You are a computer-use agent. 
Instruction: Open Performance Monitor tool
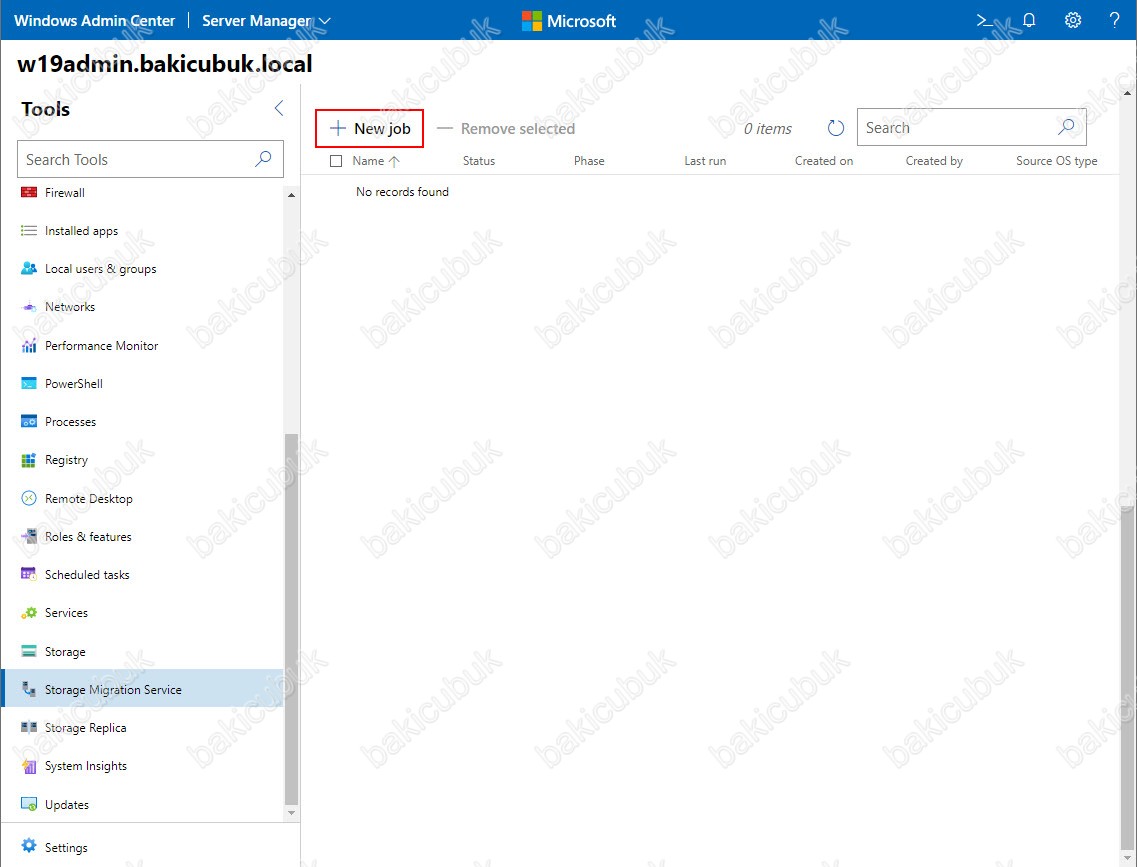[x=102, y=346]
